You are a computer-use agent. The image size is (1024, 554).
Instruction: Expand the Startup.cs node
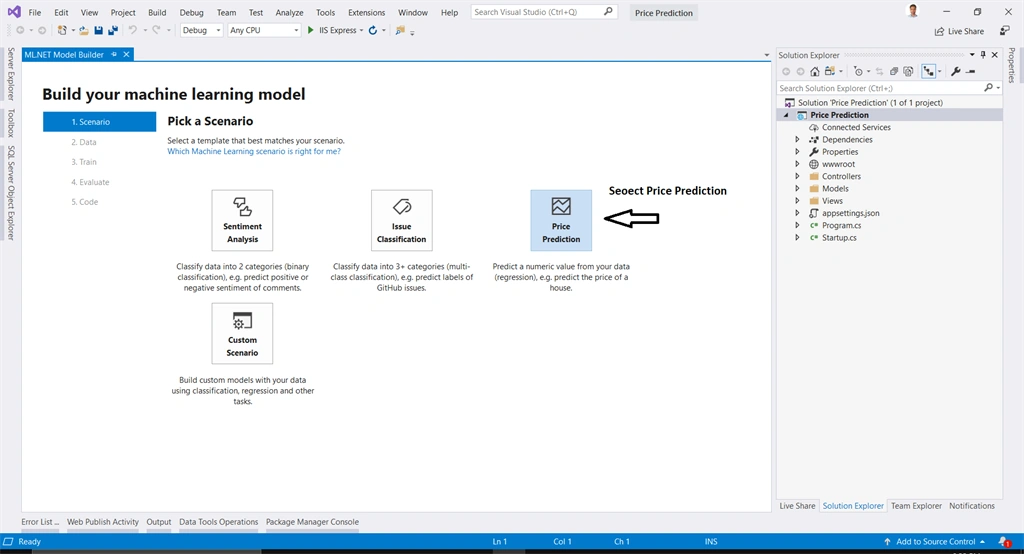[x=797, y=238]
